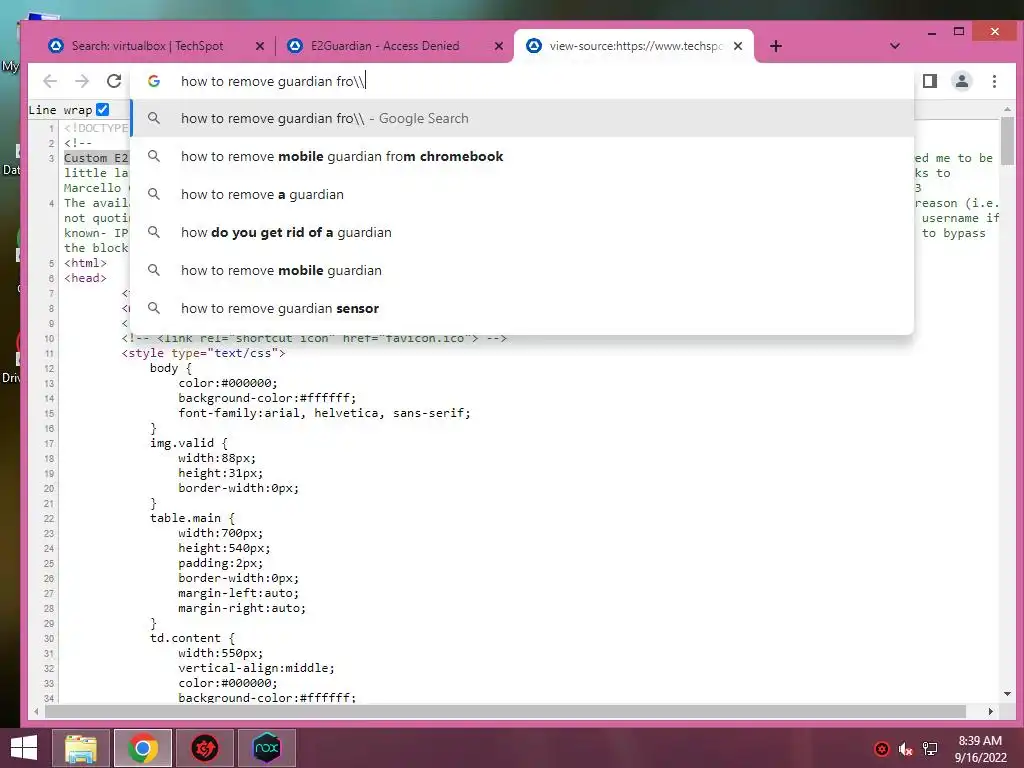Open the Chrome three-dot menu
The image size is (1024, 768).
(x=994, y=81)
